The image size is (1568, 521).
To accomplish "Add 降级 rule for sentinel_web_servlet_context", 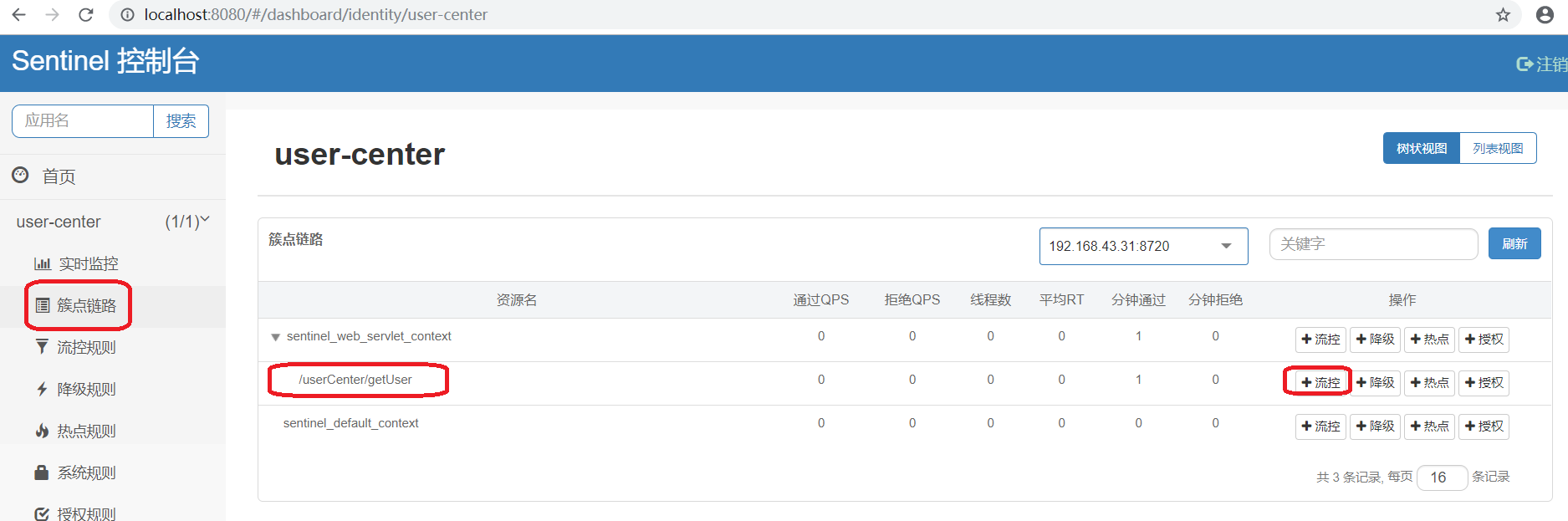I will [1376, 340].
